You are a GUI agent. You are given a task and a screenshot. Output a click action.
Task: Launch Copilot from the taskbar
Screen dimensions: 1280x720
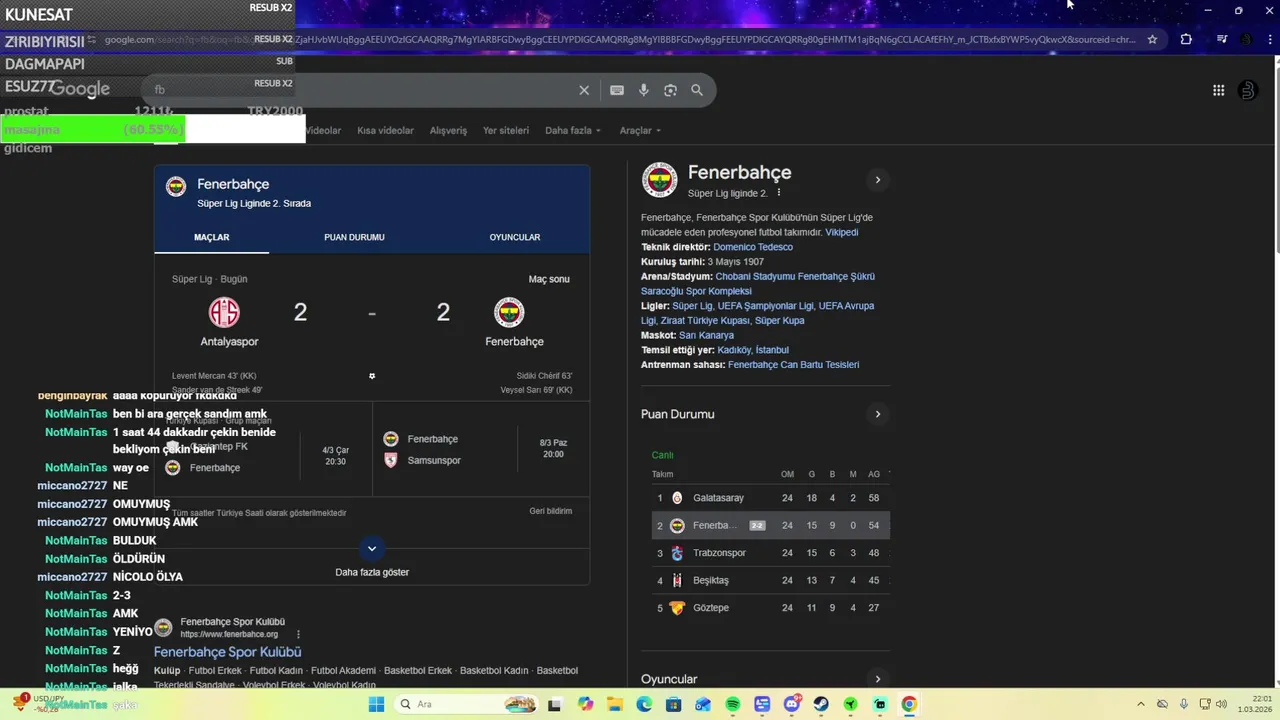(x=585, y=704)
